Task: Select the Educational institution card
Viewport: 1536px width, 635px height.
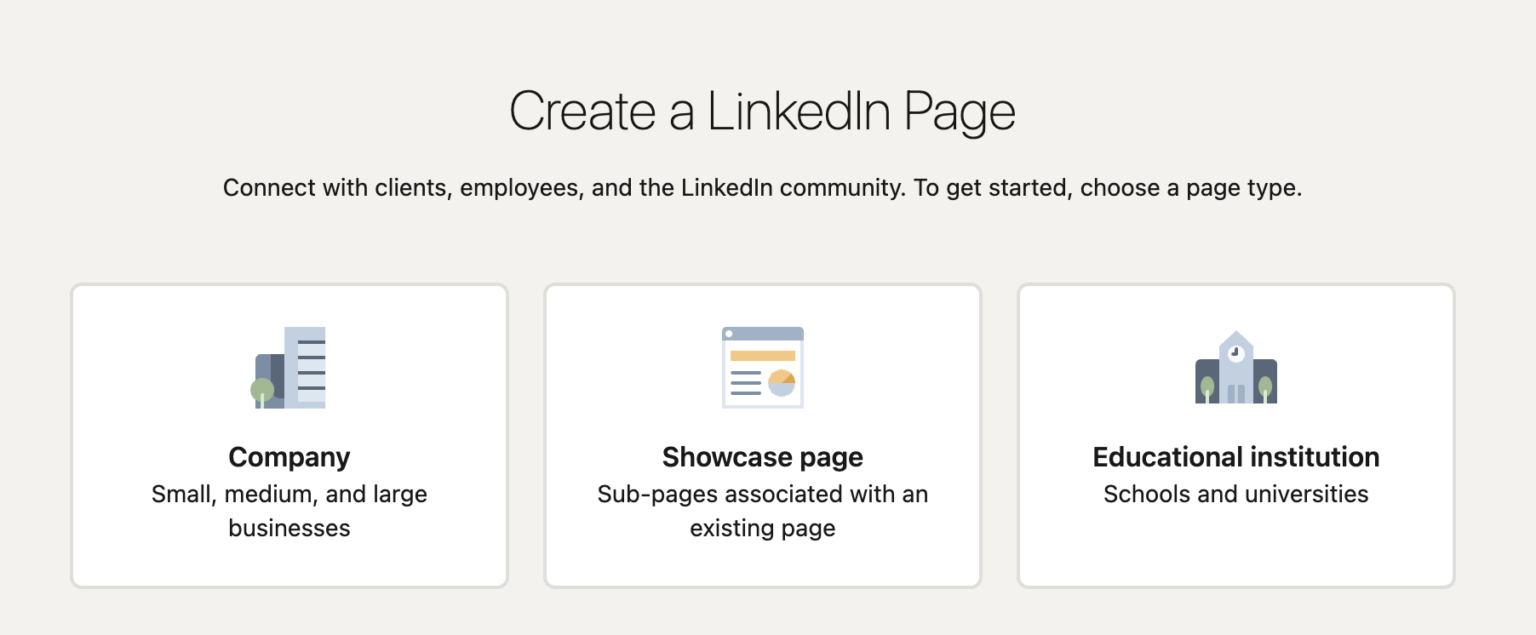Action: pos(1235,435)
